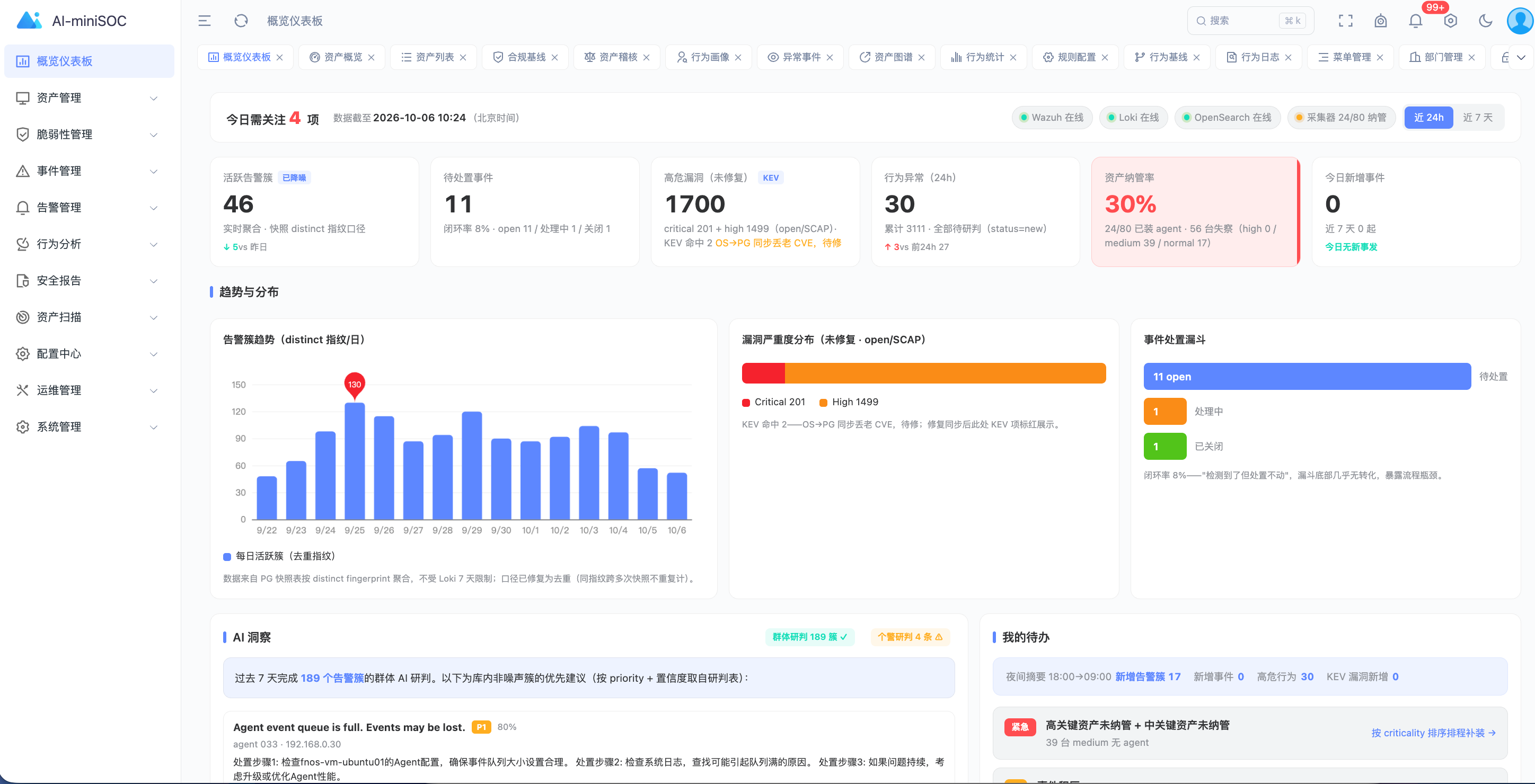The image size is (1535, 784).
Task: Expand the 告警管理 sidebar menu
Action: click(x=89, y=207)
